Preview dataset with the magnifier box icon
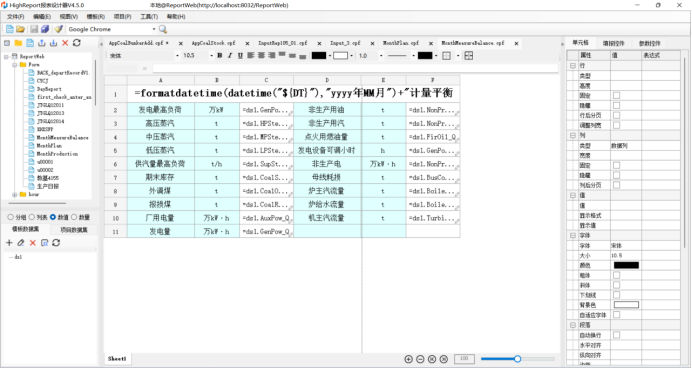The height and width of the screenshot is (368, 692). [44, 243]
